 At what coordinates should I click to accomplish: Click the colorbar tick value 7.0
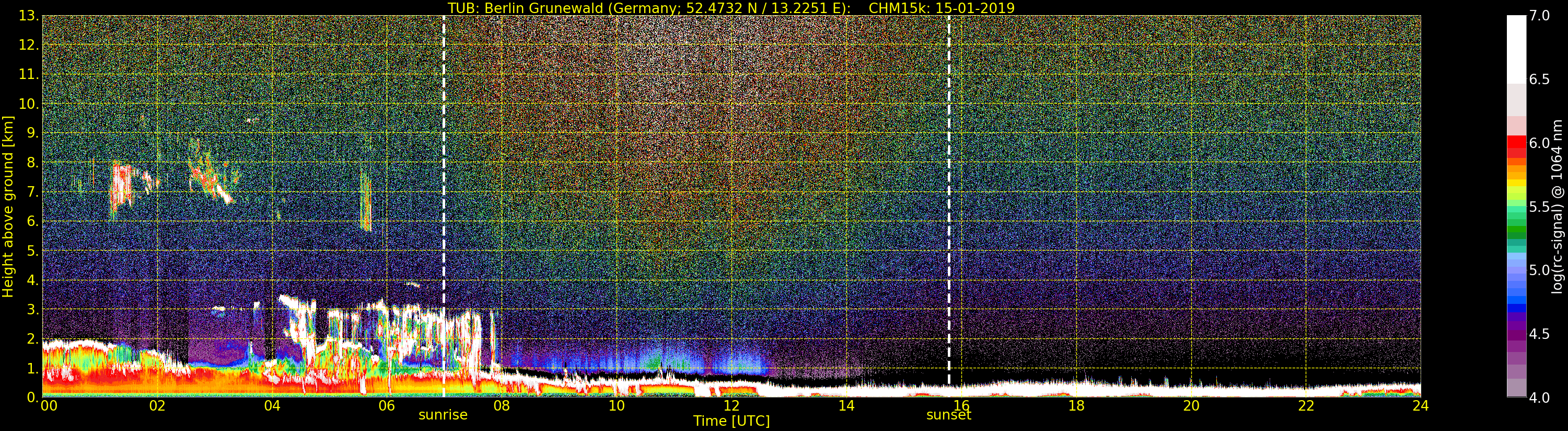pyautogui.click(x=1539, y=15)
